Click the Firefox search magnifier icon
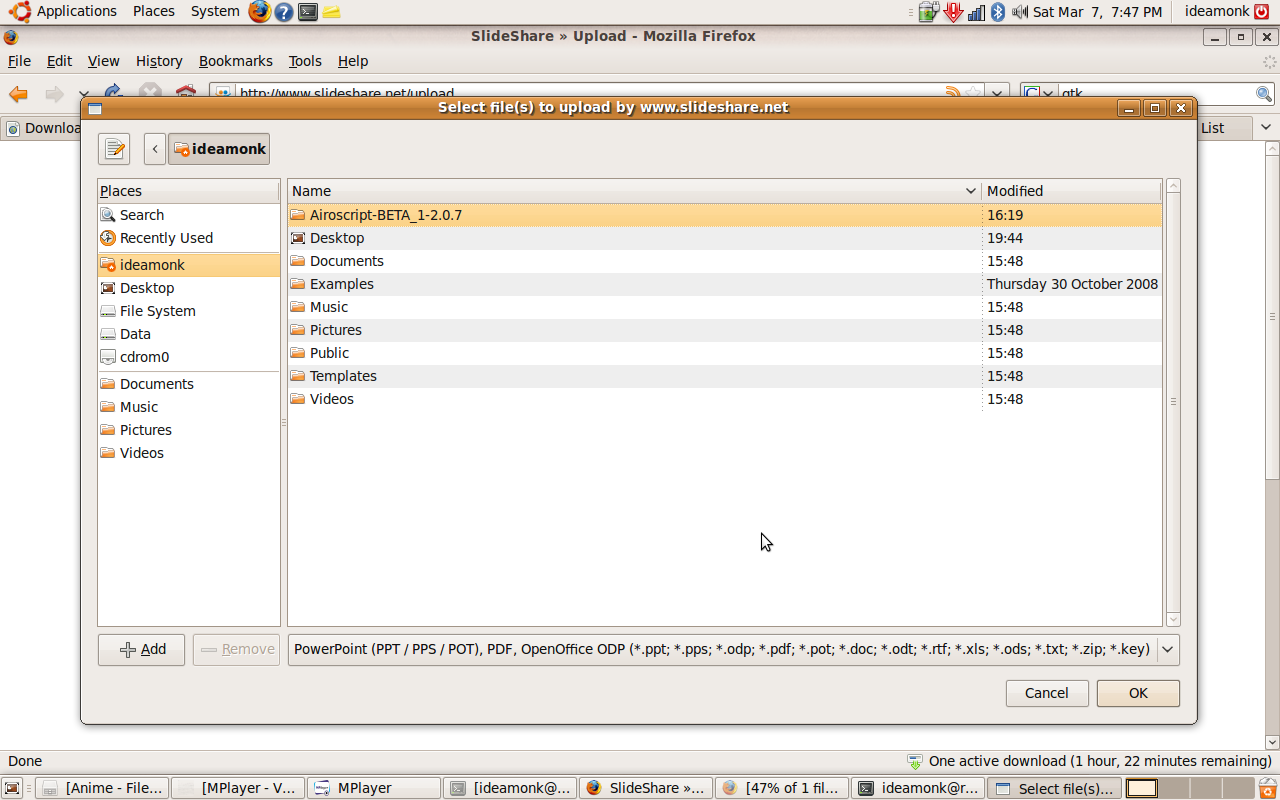Viewport: 1280px width, 800px height. point(1264,93)
